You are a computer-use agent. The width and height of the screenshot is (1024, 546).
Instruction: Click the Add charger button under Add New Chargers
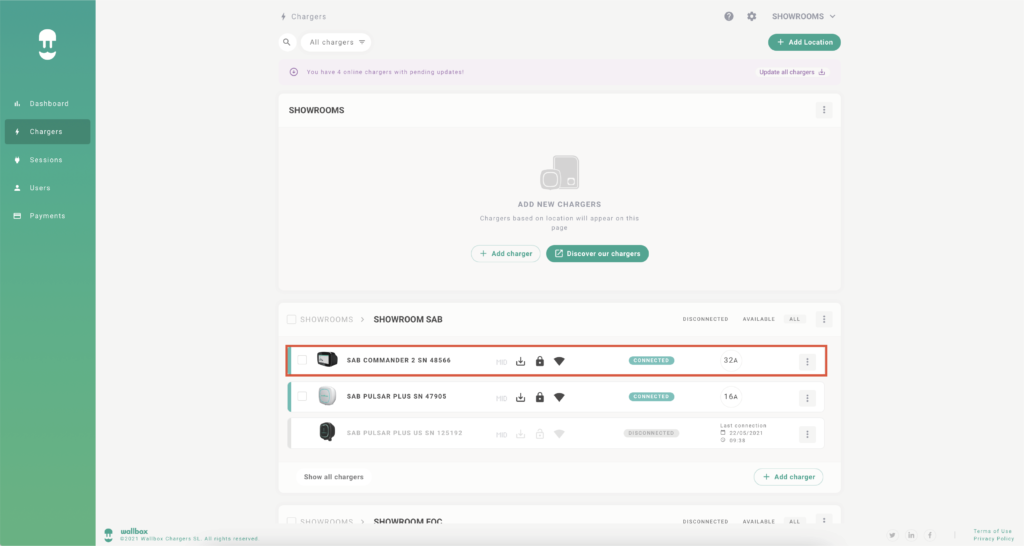[x=505, y=253]
